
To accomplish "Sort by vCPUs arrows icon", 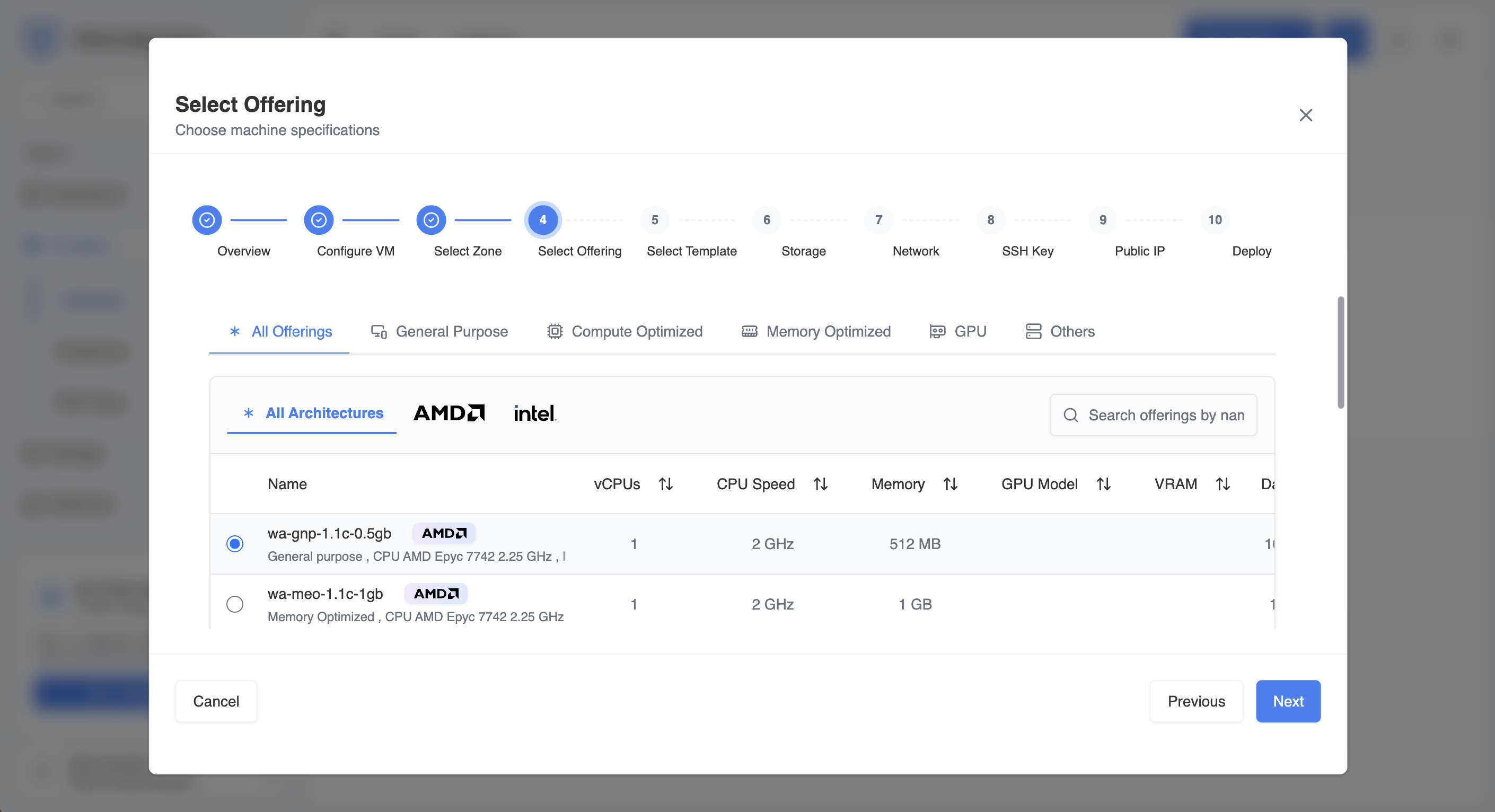I will (666, 484).
